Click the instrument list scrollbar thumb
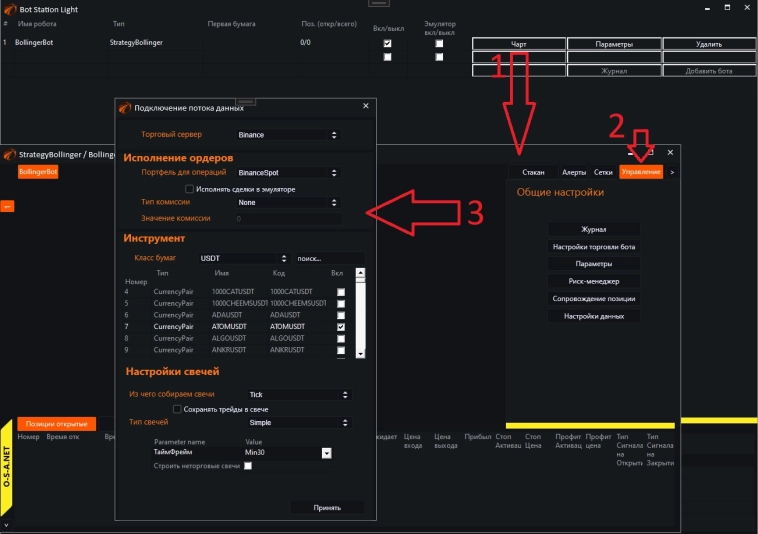 tap(360, 285)
